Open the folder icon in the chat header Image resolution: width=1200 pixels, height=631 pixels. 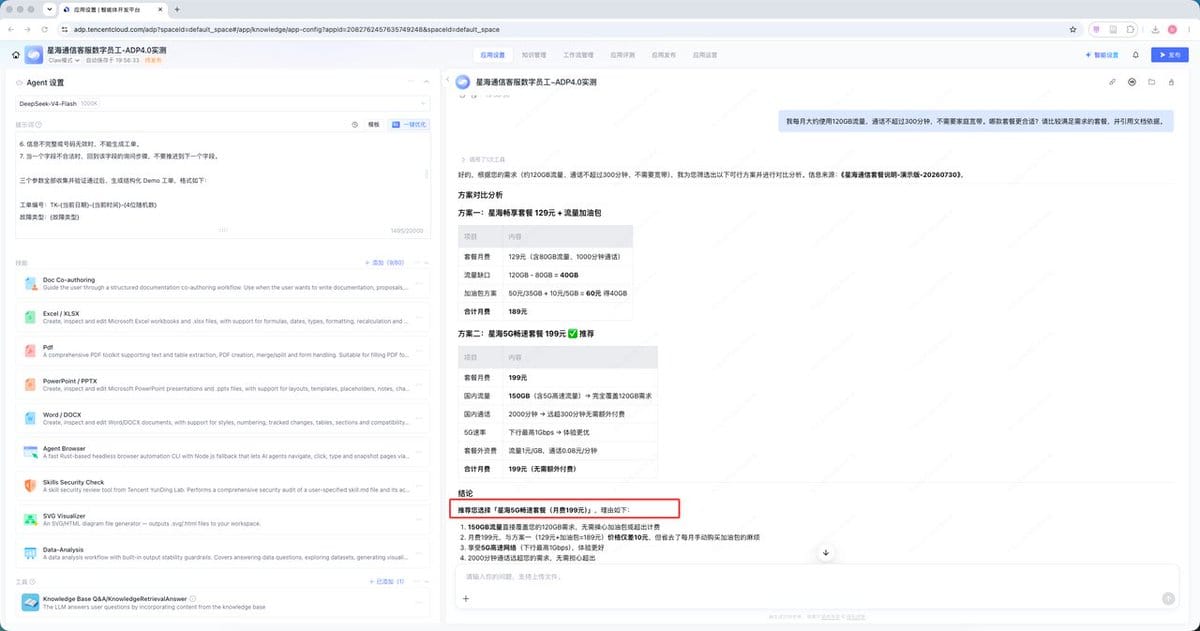pos(1152,82)
